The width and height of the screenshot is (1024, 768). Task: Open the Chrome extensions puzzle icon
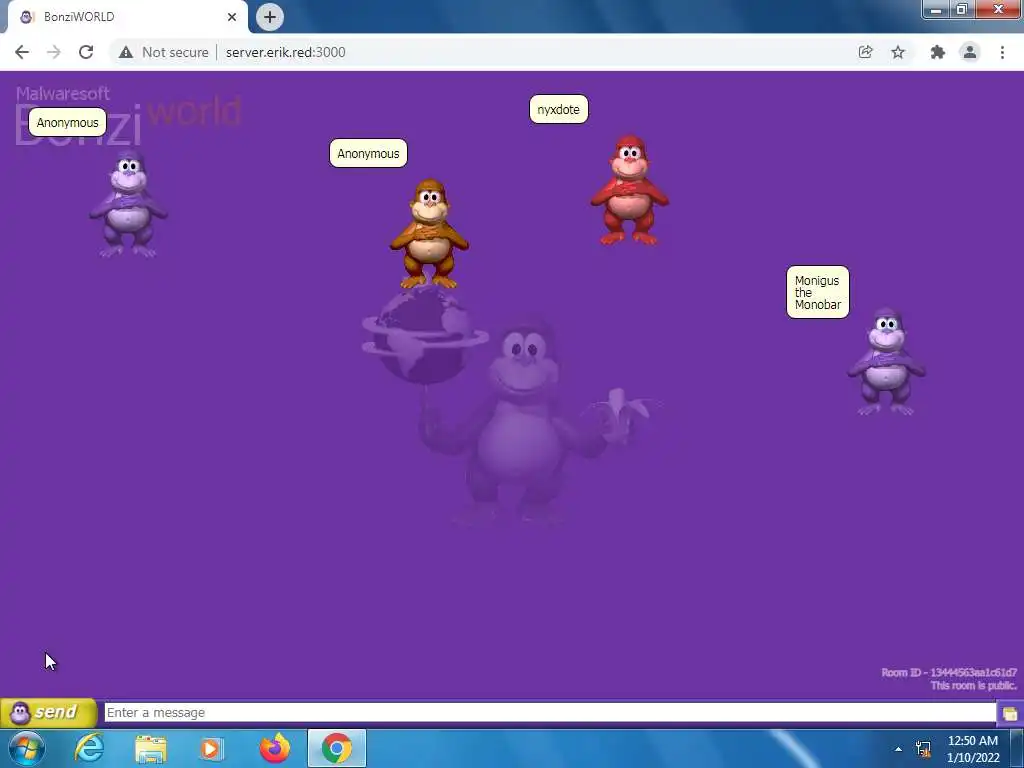point(938,52)
